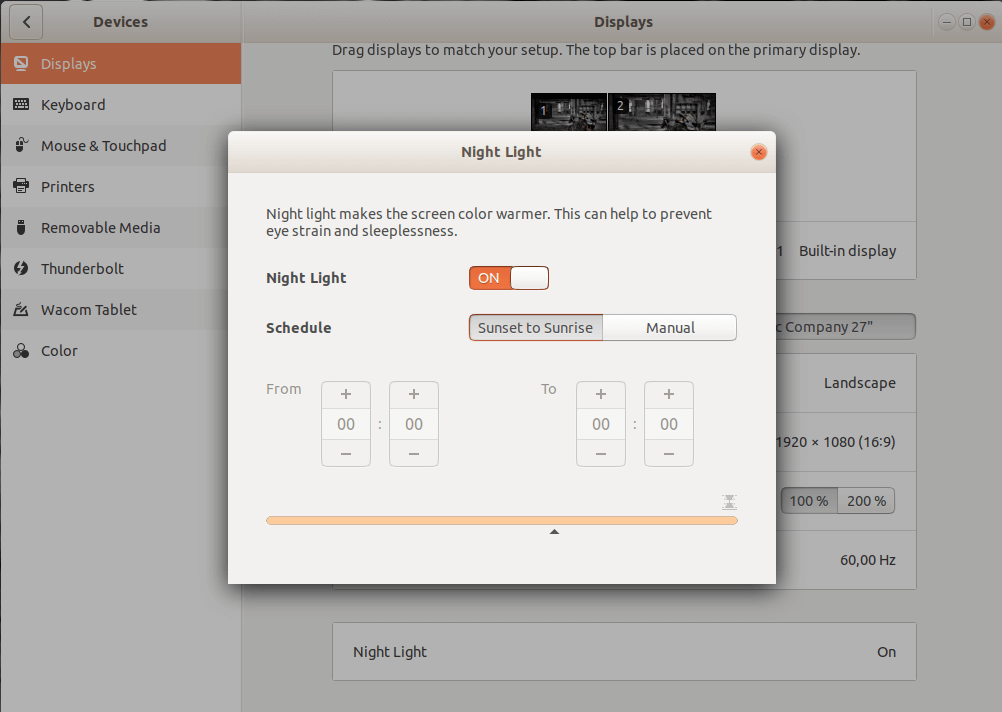Close the Night Light dialog
The width and height of the screenshot is (1002, 712).
[x=759, y=152]
